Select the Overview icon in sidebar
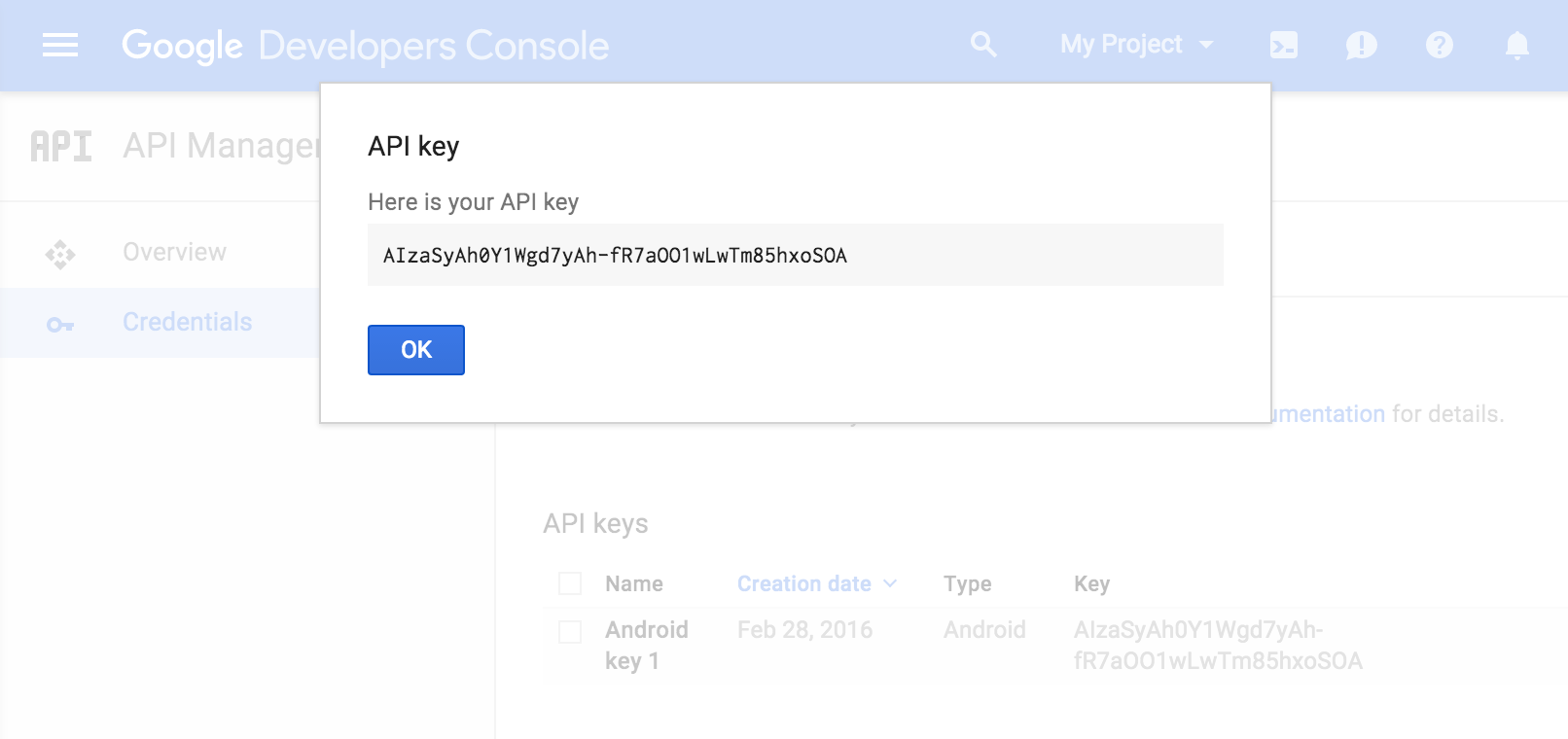 [x=60, y=254]
